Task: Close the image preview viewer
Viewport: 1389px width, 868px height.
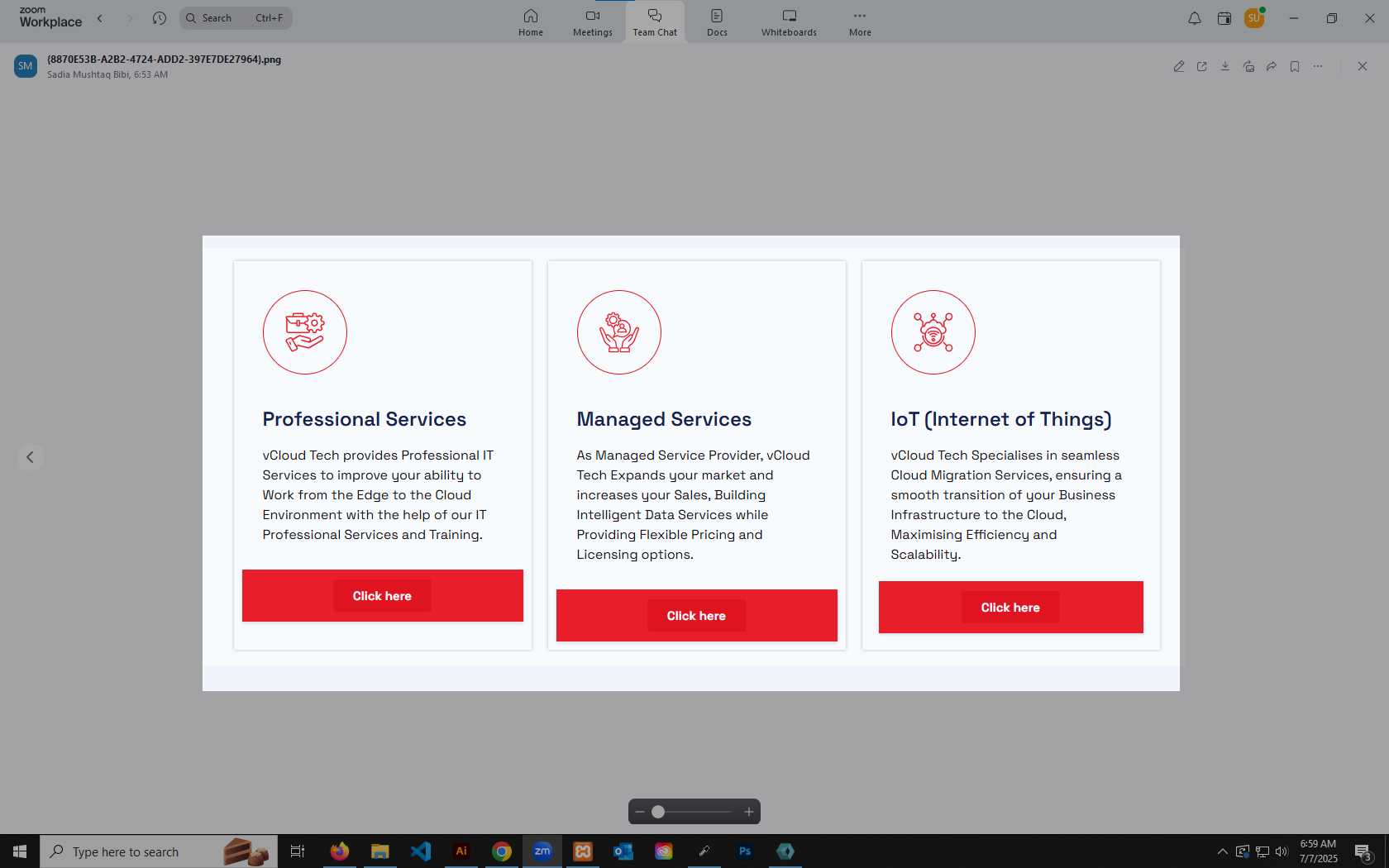Action: tap(1363, 66)
